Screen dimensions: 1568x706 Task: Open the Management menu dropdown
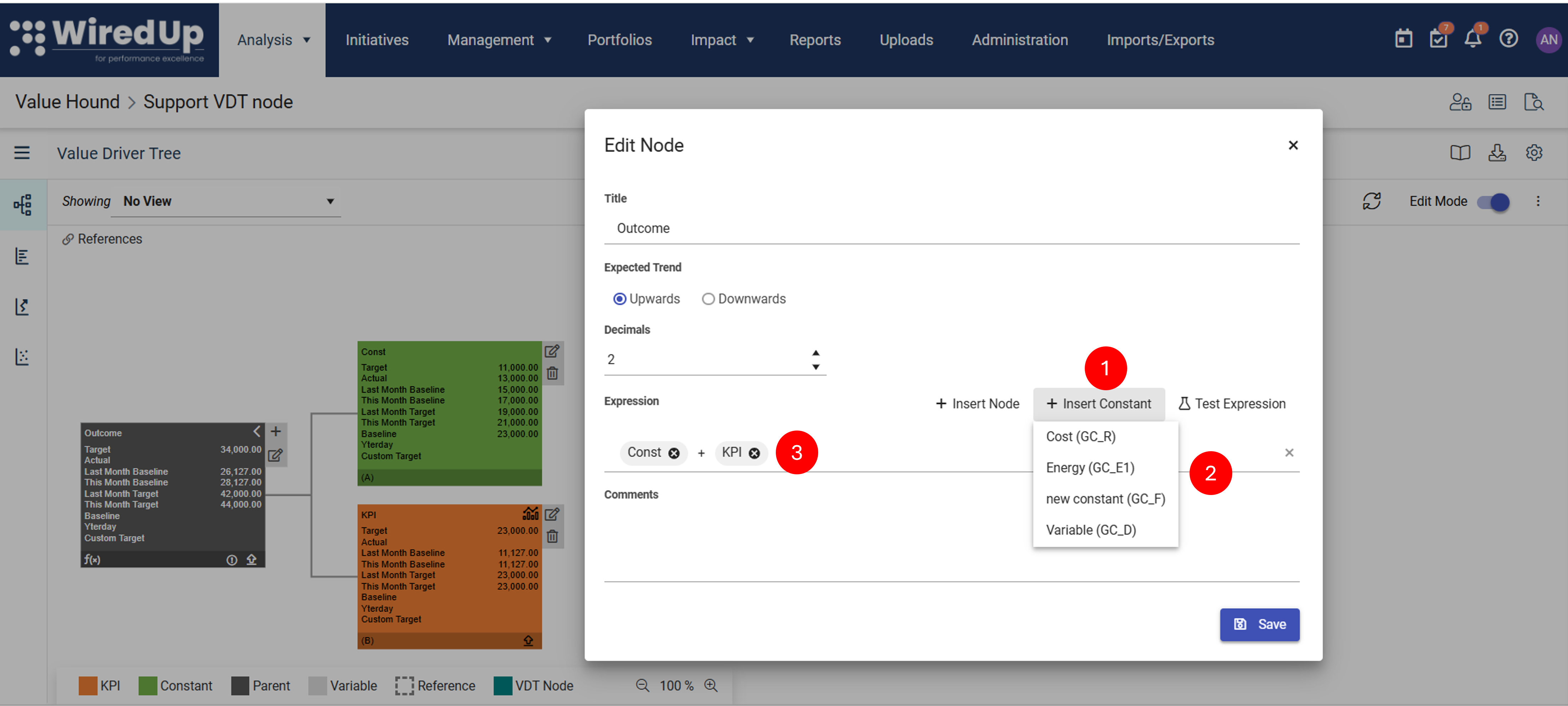[x=499, y=40]
